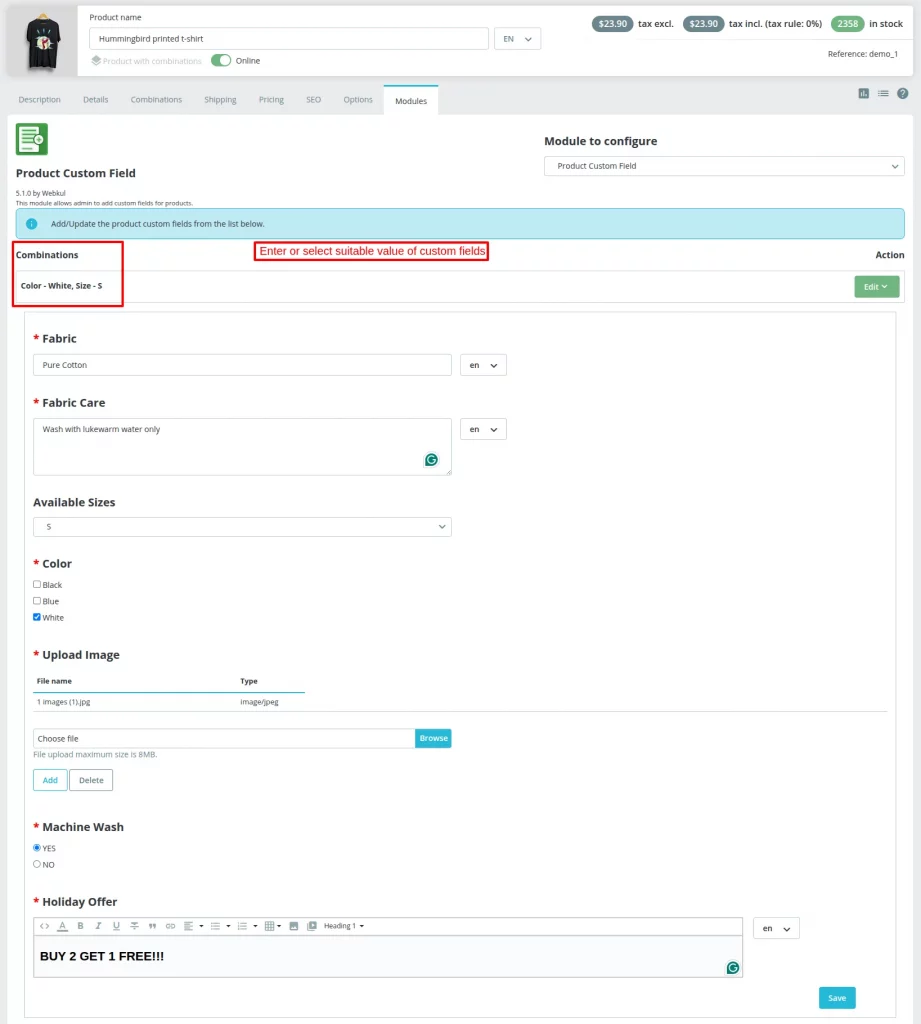
Task: Click the Choose file input field
Action: coord(224,738)
